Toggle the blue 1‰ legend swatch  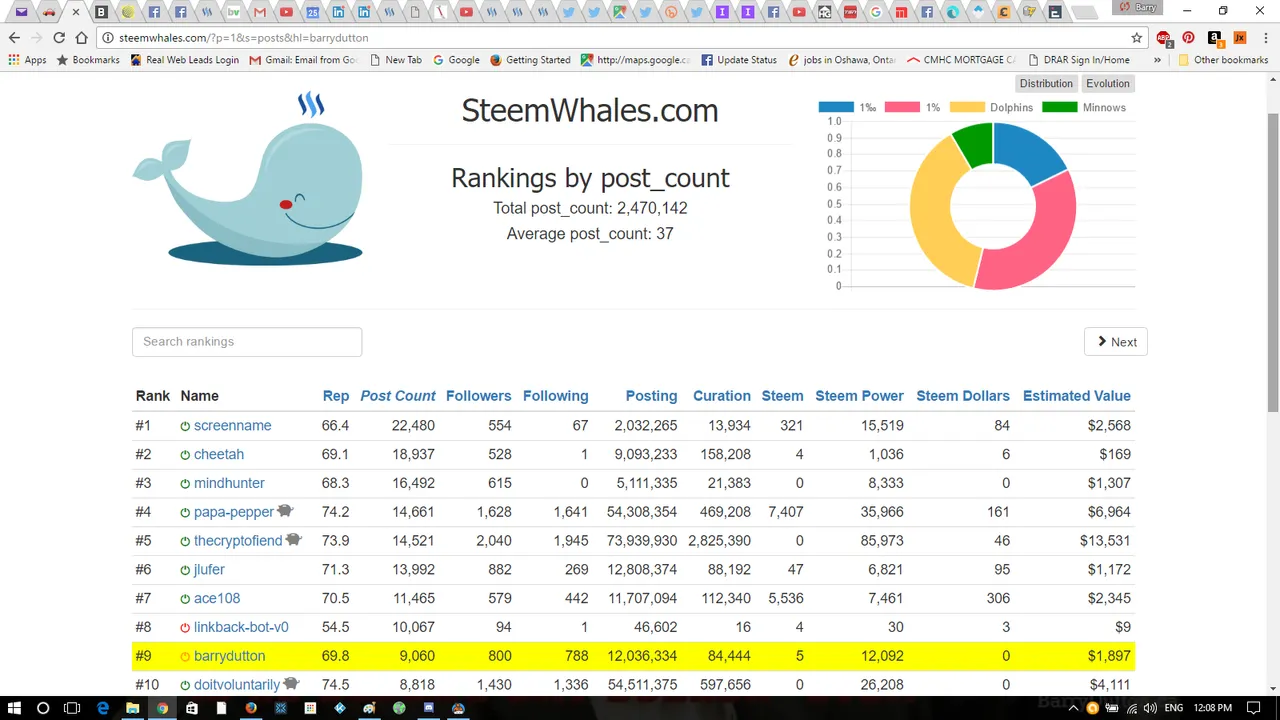[836, 107]
